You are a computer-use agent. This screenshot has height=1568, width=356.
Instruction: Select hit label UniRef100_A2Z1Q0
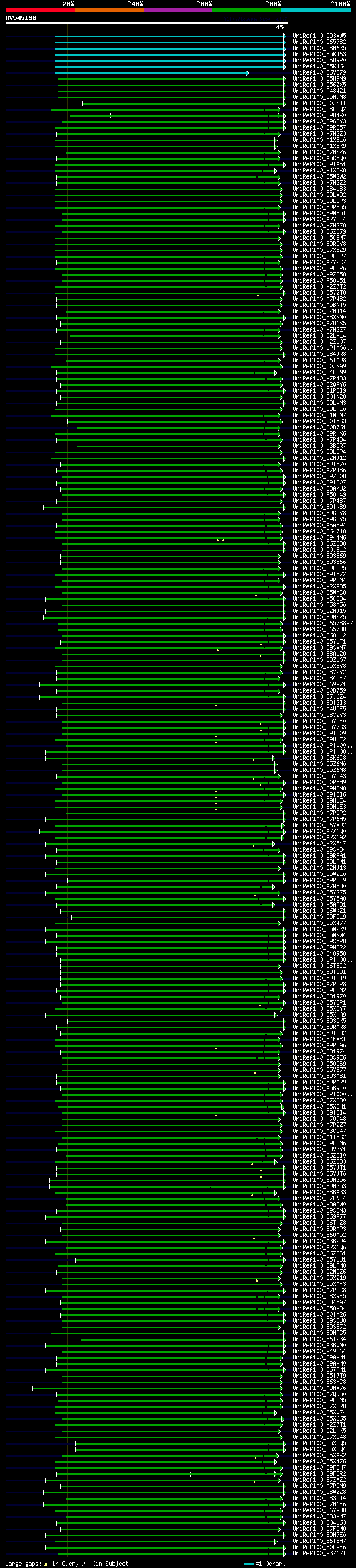coord(319,831)
